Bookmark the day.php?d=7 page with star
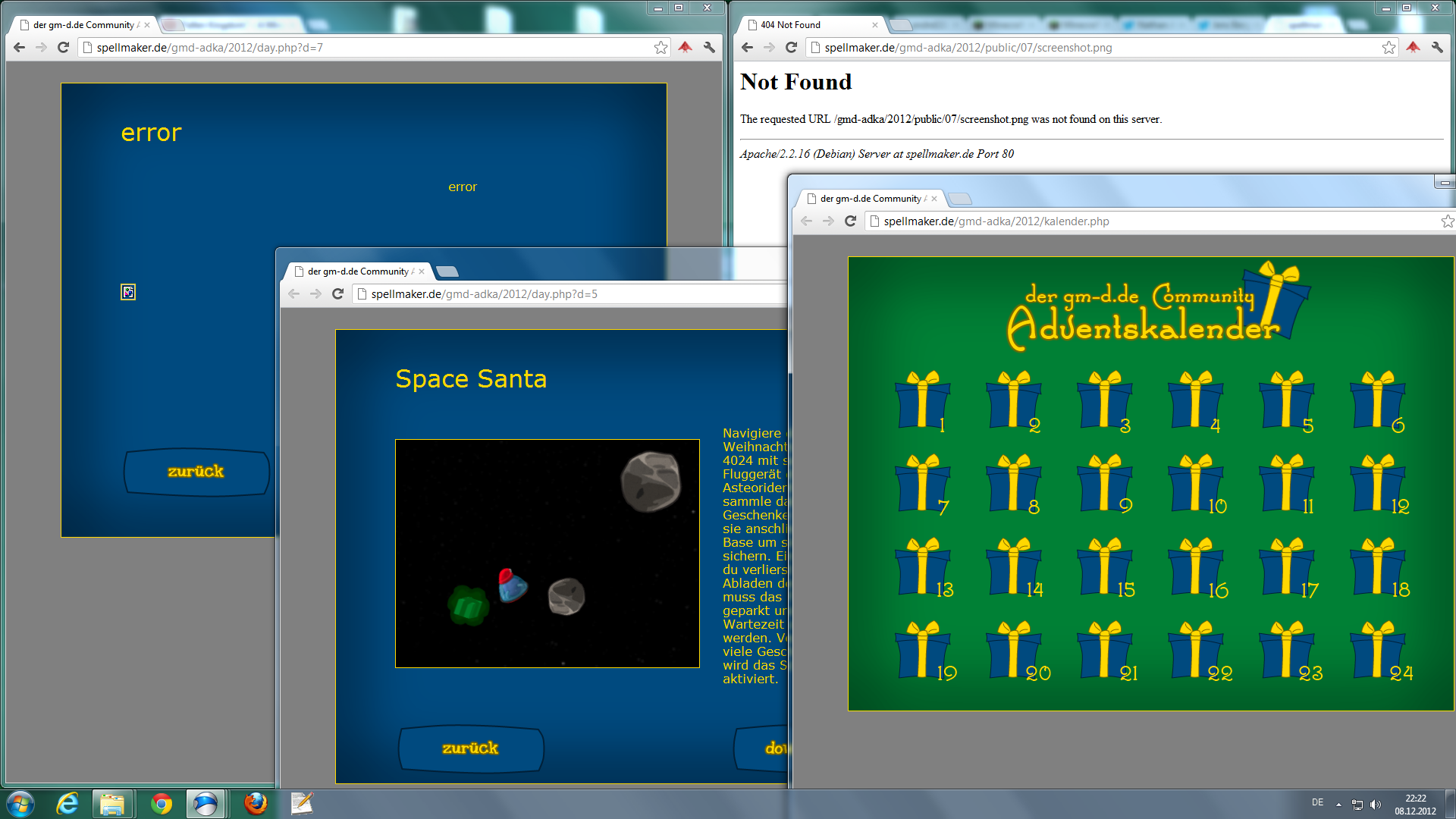 (x=661, y=47)
